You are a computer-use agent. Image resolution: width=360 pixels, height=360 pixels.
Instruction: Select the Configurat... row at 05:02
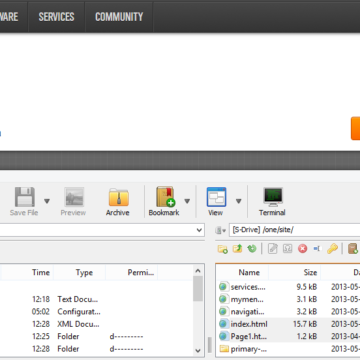click(97, 312)
